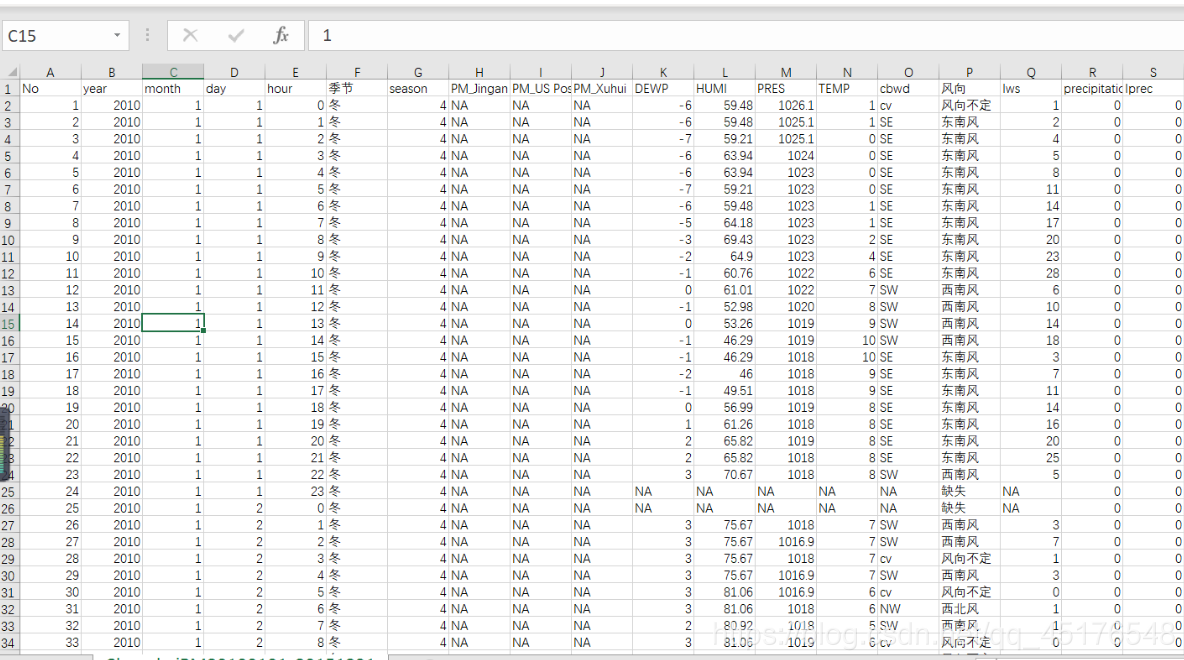
Task: Select column P header
Action: pyautogui.click(x=970, y=72)
